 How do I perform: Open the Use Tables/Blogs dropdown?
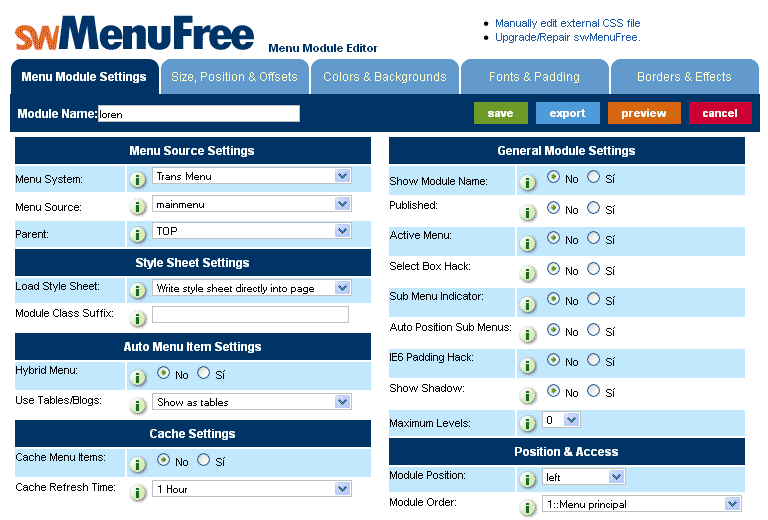pyautogui.click(x=252, y=402)
